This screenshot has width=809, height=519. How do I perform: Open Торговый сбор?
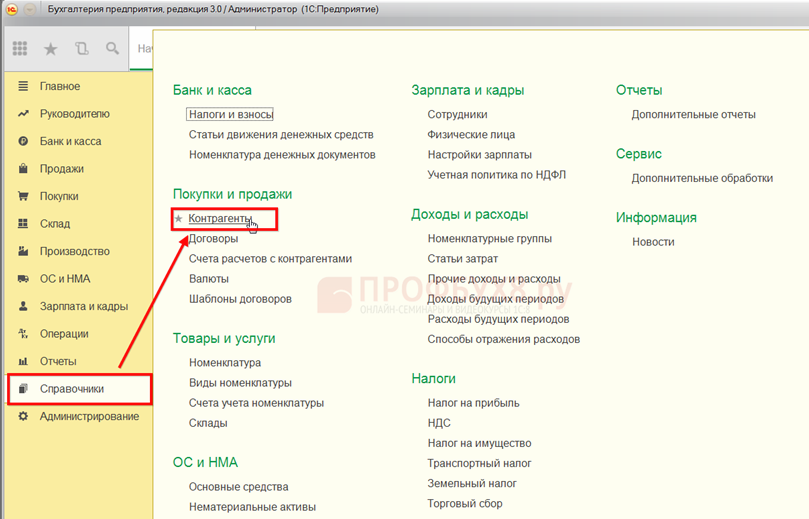click(x=465, y=504)
